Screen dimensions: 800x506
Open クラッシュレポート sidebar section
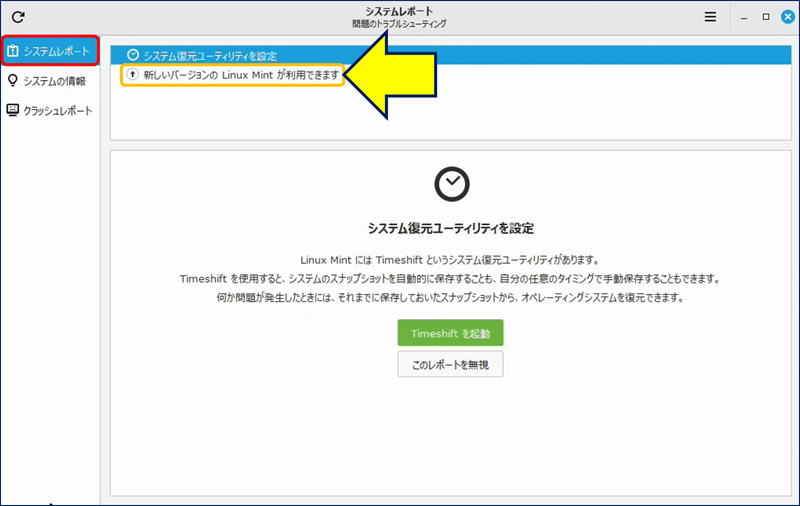click(x=50, y=110)
